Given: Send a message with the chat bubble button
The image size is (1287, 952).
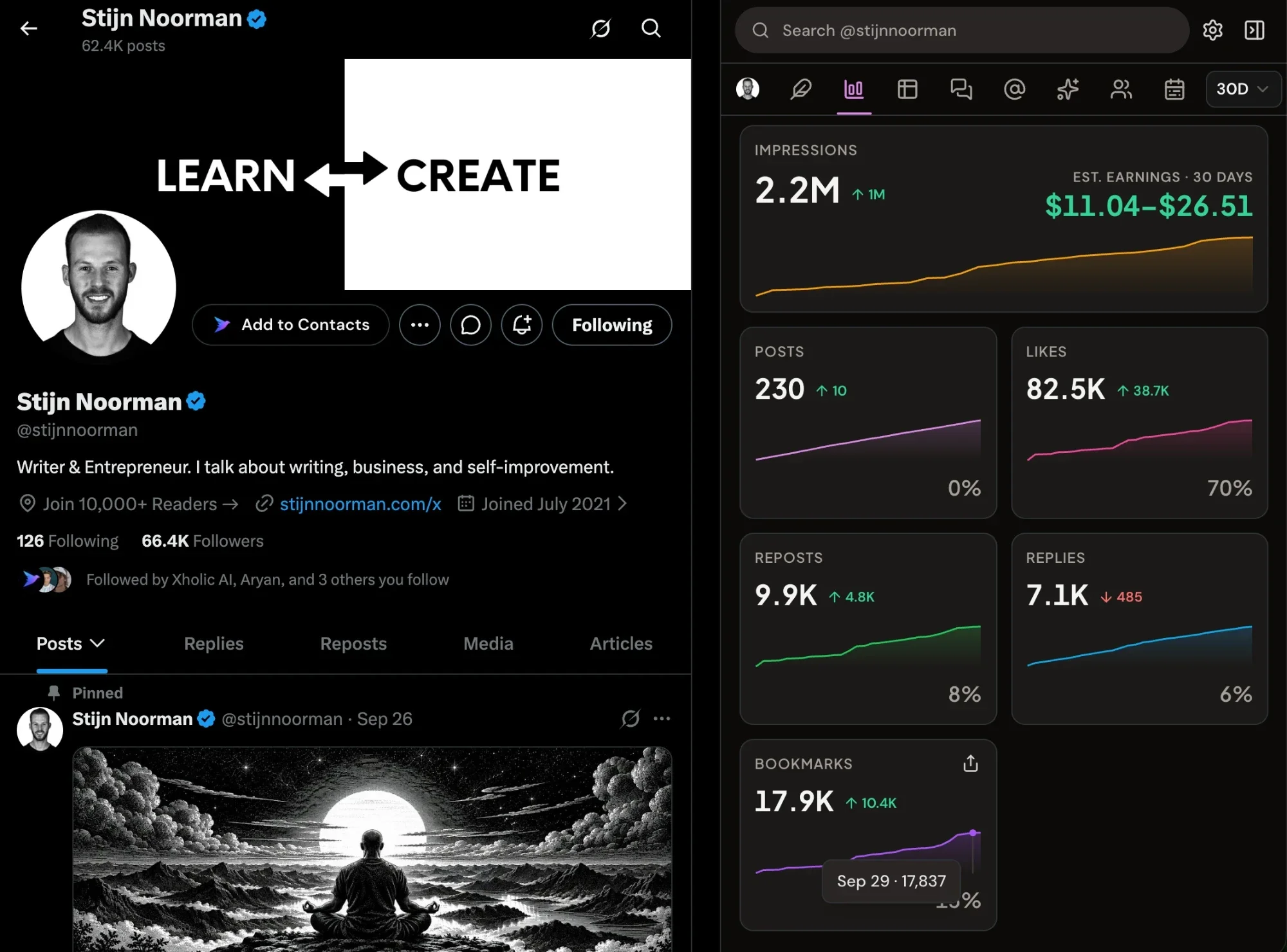Looking at the screenshot, I should point(470,325).
